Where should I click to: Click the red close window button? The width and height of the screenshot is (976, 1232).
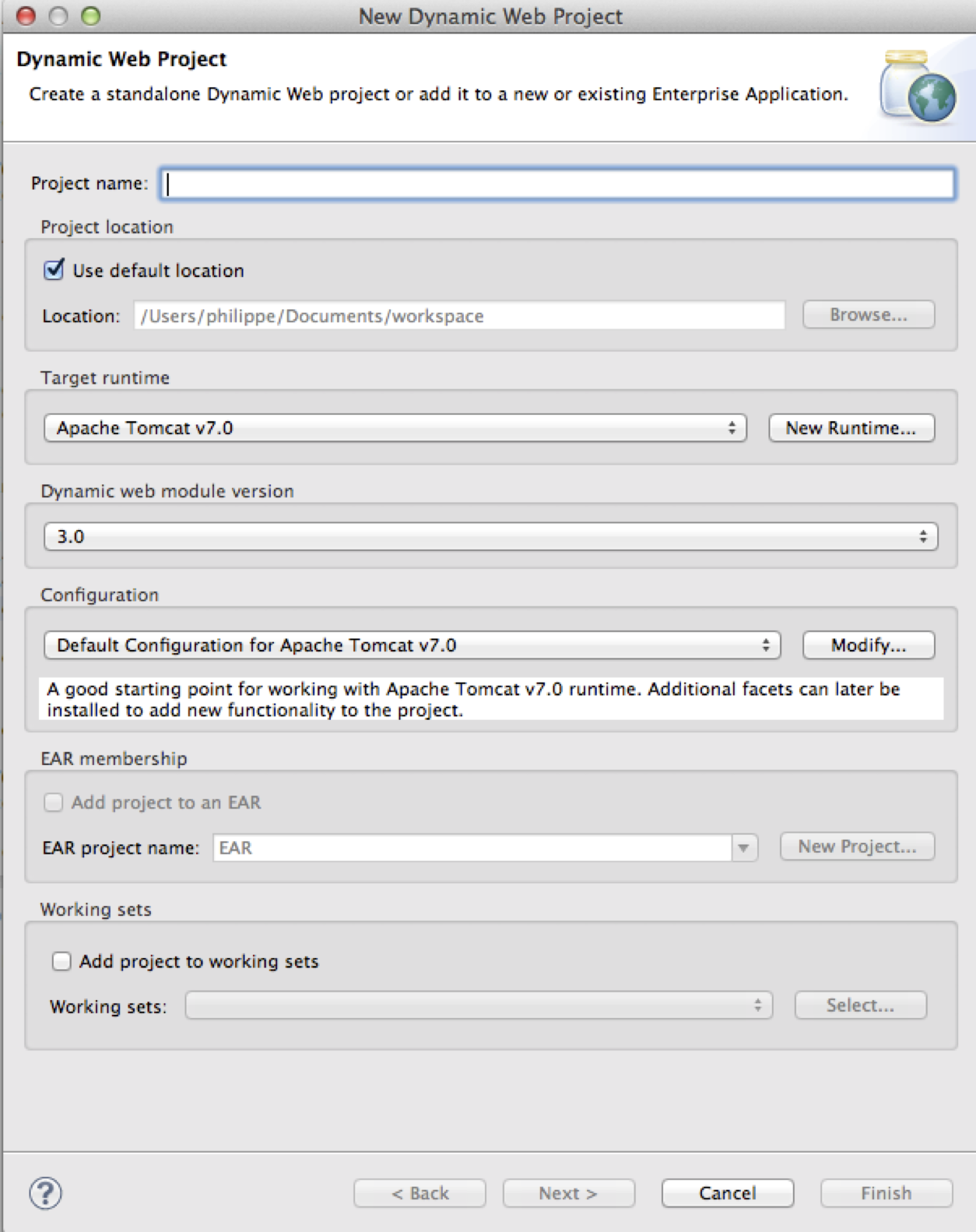coord(26,16)
